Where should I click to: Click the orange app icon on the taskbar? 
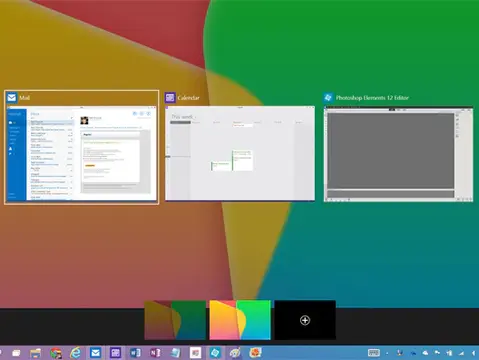(255, 353)
